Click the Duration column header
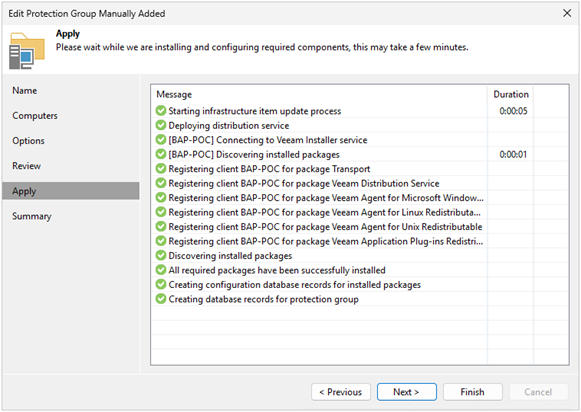Image resolution: width=581 pixels, height=412 pixels. tap(511, 94)
